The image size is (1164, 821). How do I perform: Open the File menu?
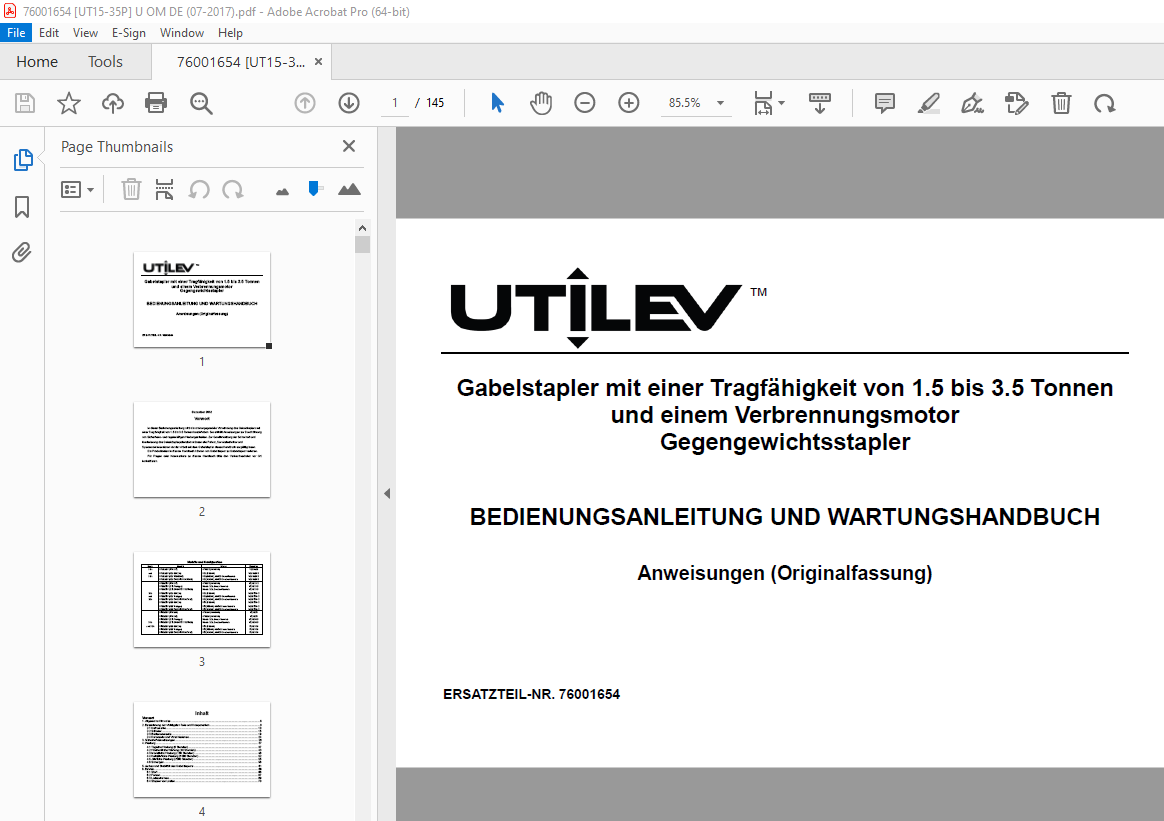(x=16, y=33)
